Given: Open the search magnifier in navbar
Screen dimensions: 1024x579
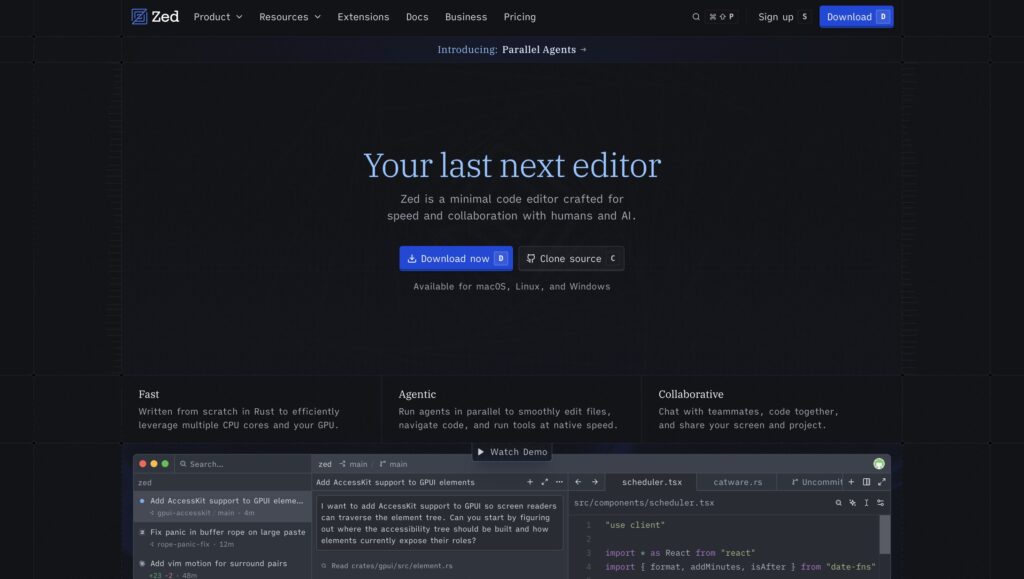Looking at the screenshot, I should (696, 17).
